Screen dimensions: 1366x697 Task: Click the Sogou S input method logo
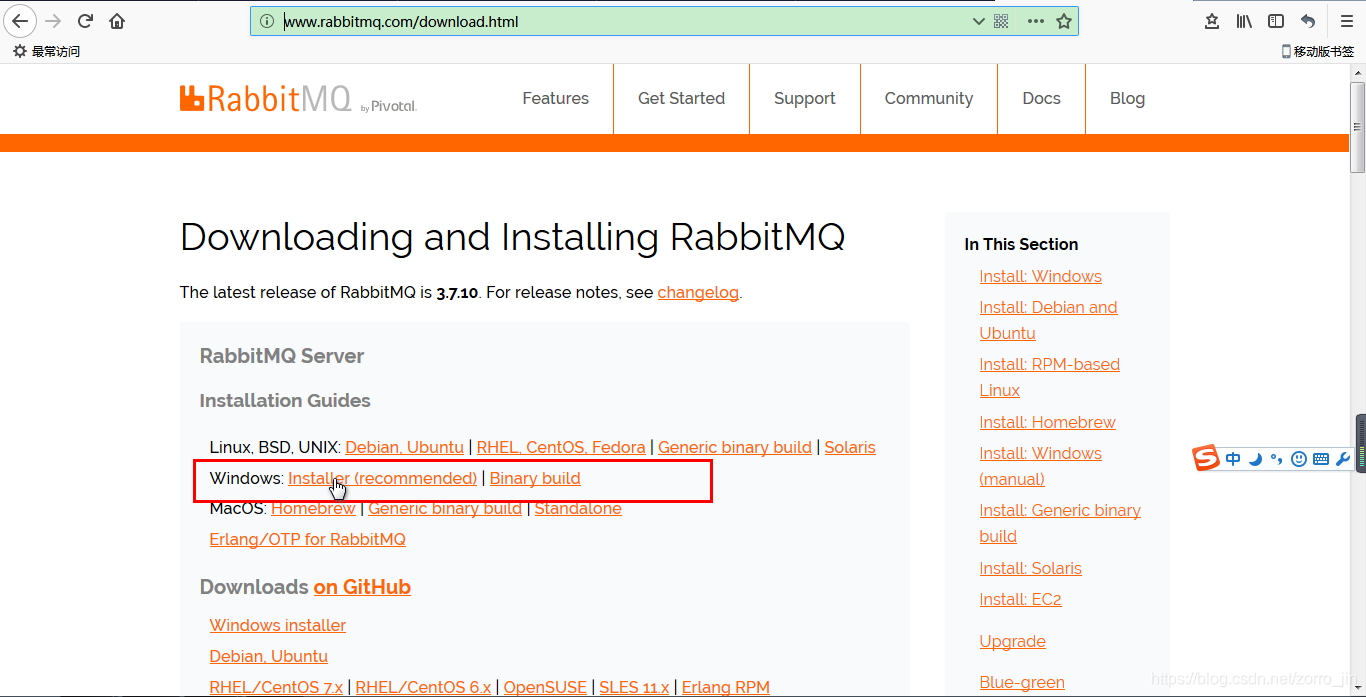tap(1206, 458)
